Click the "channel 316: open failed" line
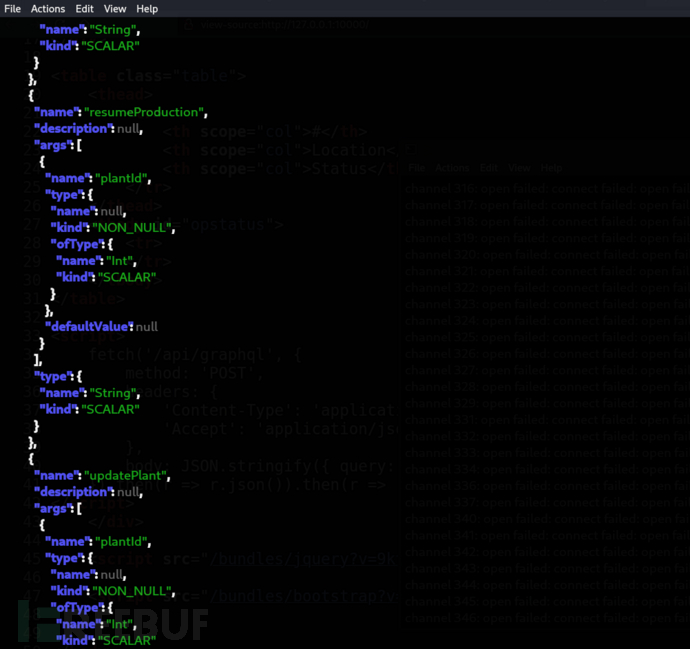 (x=547, y=189)
